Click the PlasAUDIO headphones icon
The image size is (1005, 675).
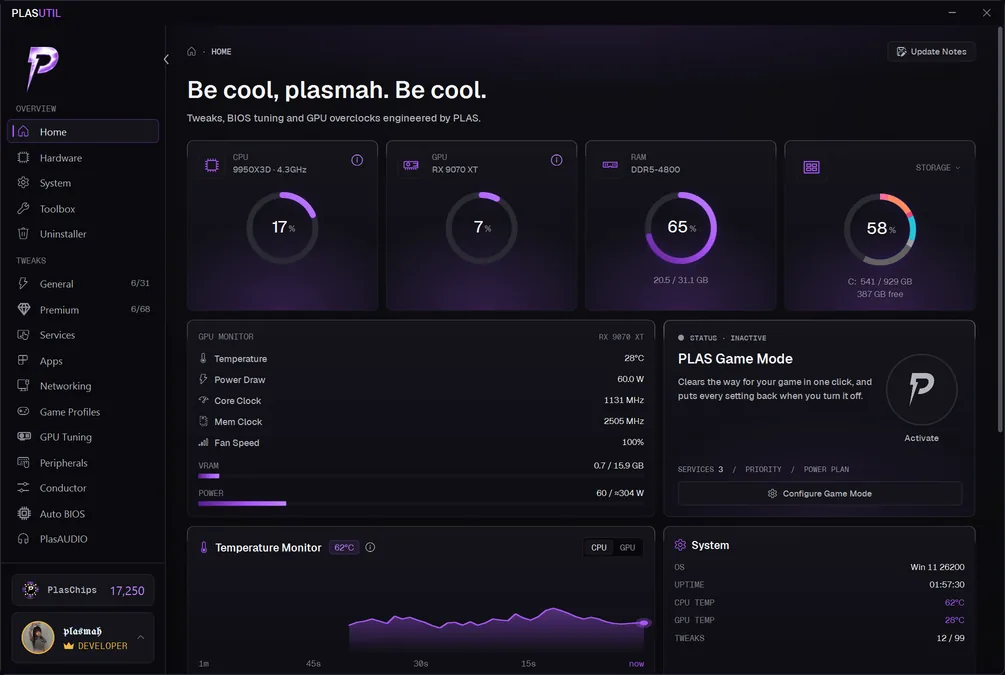23,538
